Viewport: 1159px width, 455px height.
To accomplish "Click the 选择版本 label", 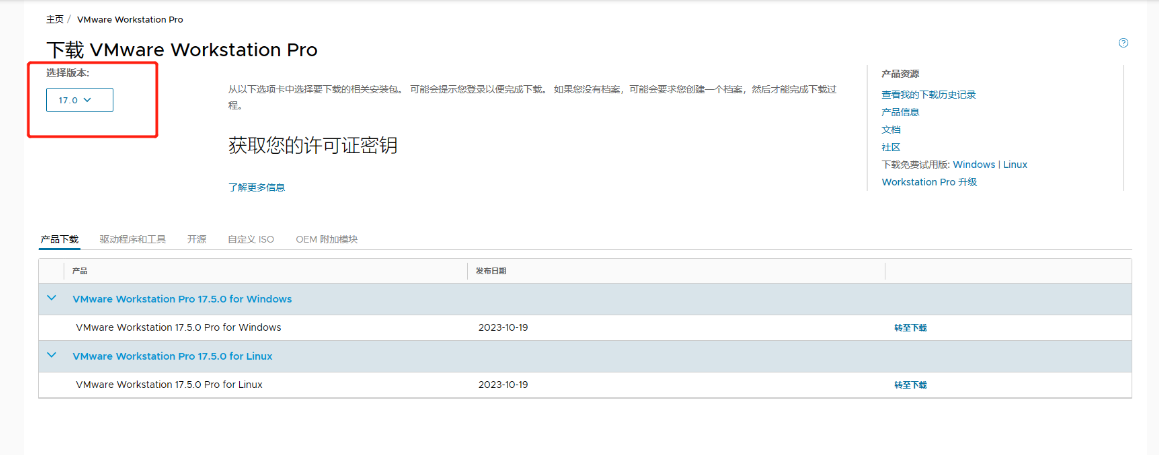I will (x=68, y=72).
